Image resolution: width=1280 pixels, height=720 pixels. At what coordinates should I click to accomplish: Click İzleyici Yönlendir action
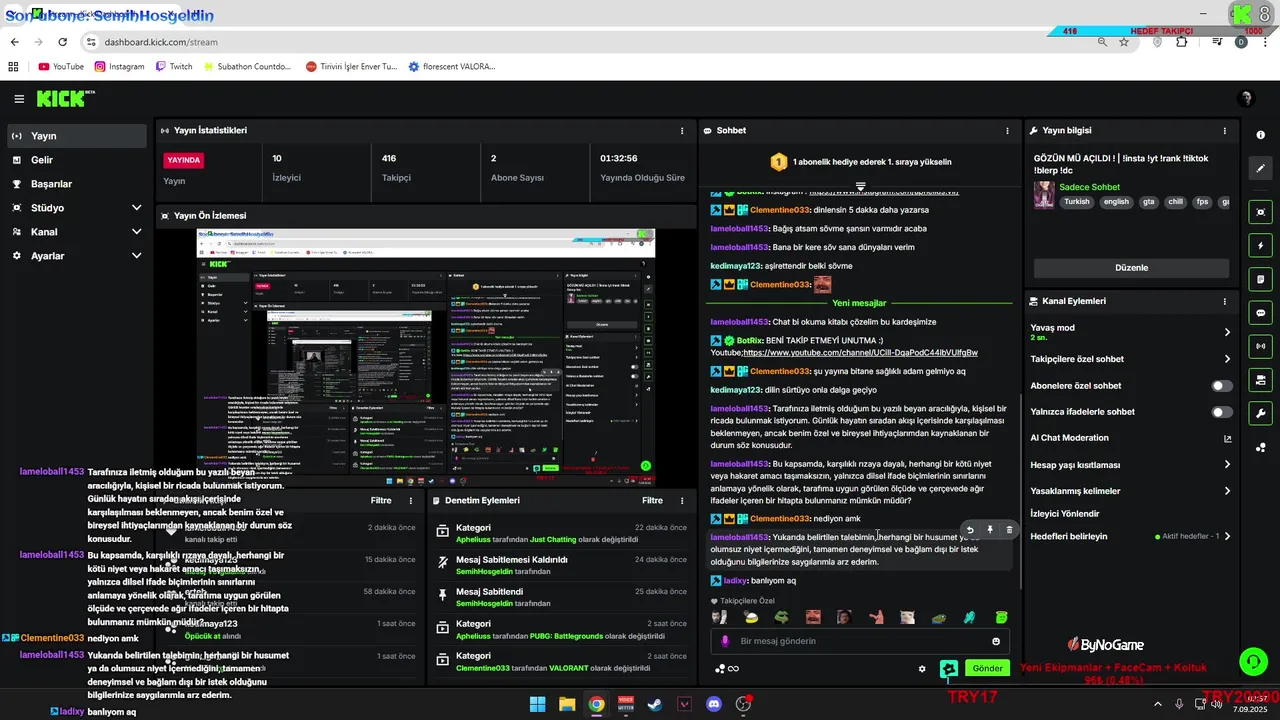(1065, 514)
